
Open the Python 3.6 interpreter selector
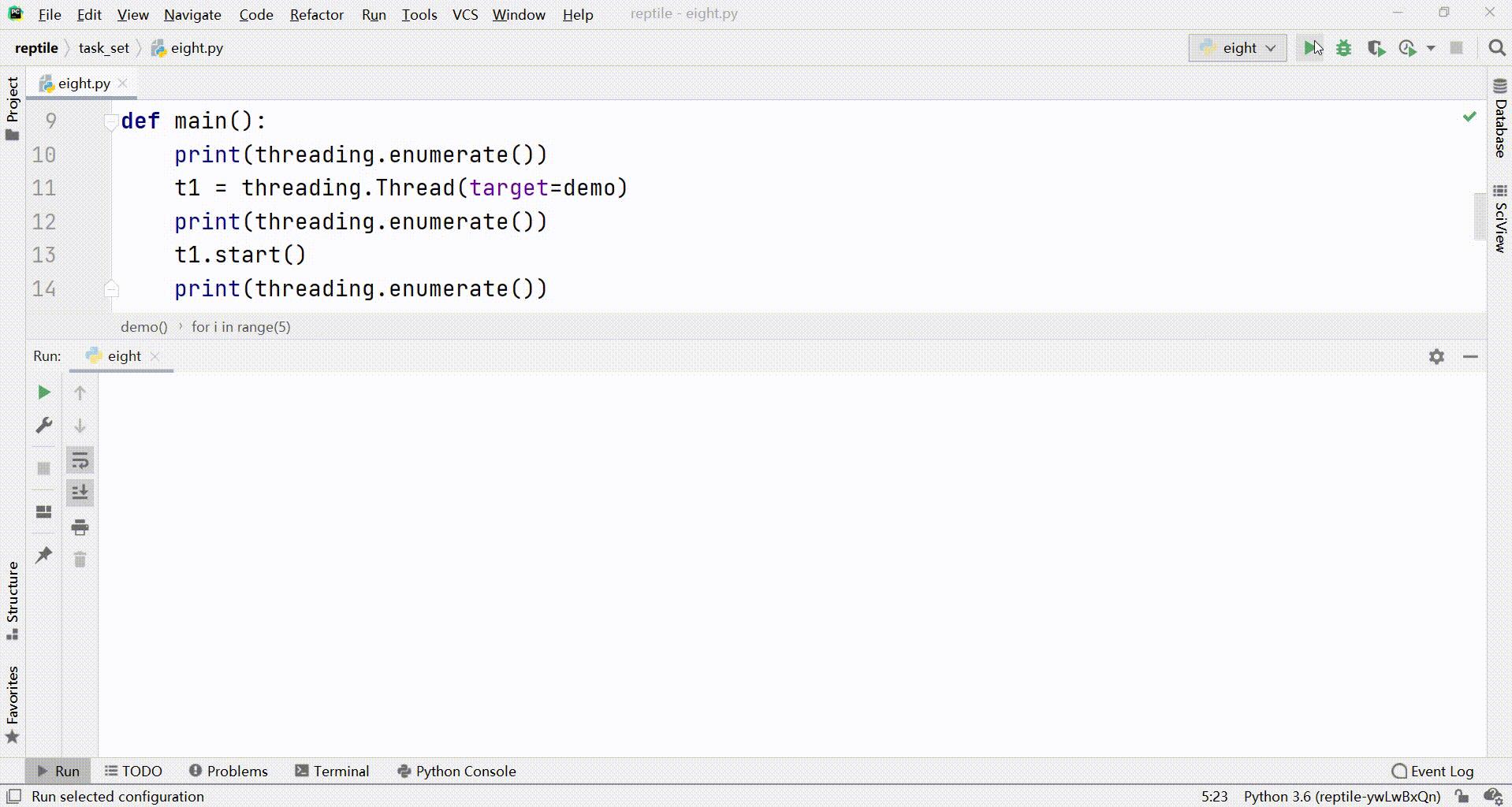(x=1342, y=797)
